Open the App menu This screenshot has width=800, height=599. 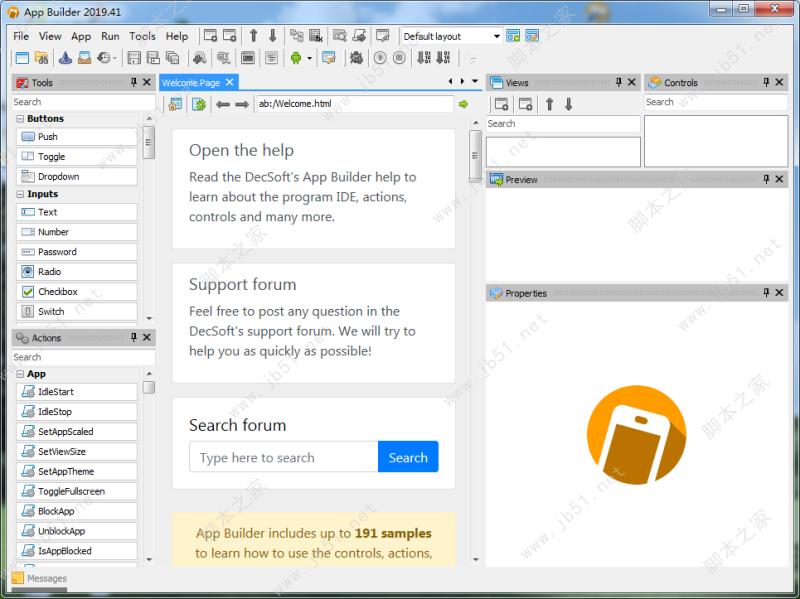pos(81,36)
